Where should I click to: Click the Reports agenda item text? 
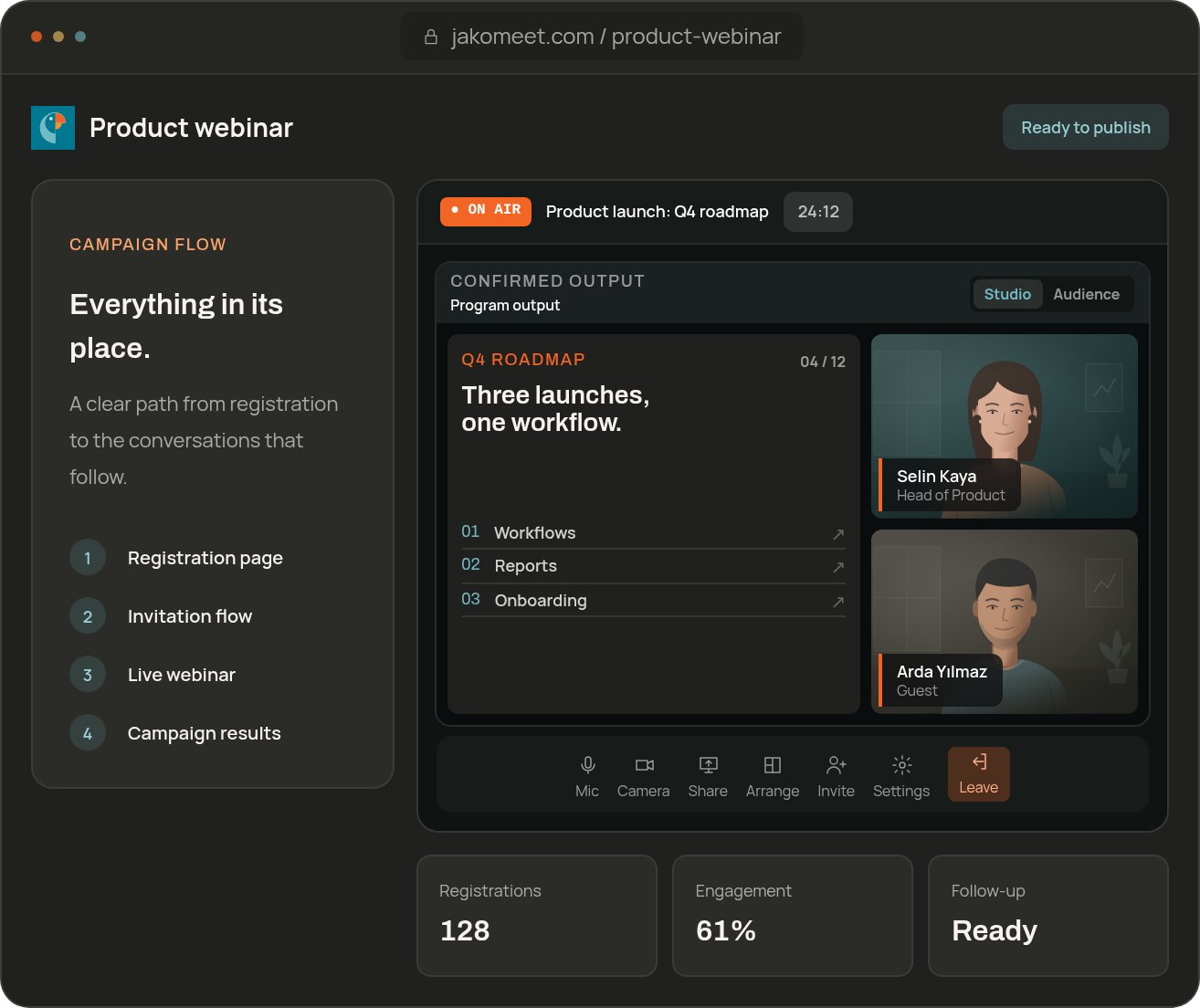click(526, 566)
